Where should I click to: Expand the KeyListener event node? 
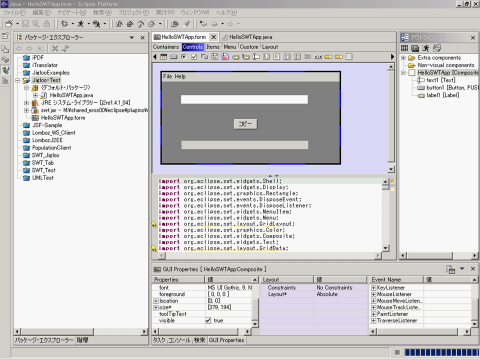374,288
